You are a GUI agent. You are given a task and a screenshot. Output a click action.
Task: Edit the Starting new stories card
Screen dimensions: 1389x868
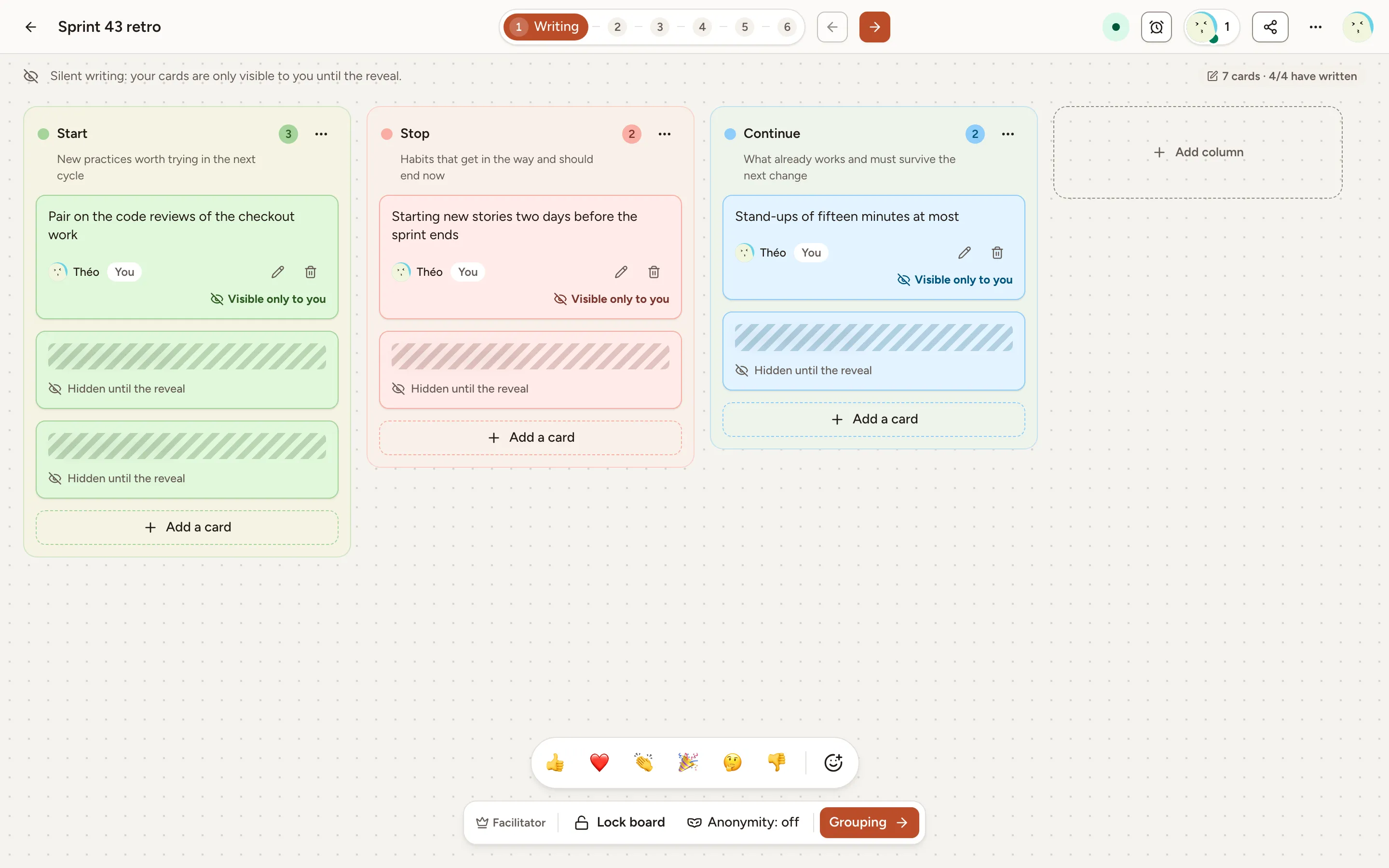(621, 272)
